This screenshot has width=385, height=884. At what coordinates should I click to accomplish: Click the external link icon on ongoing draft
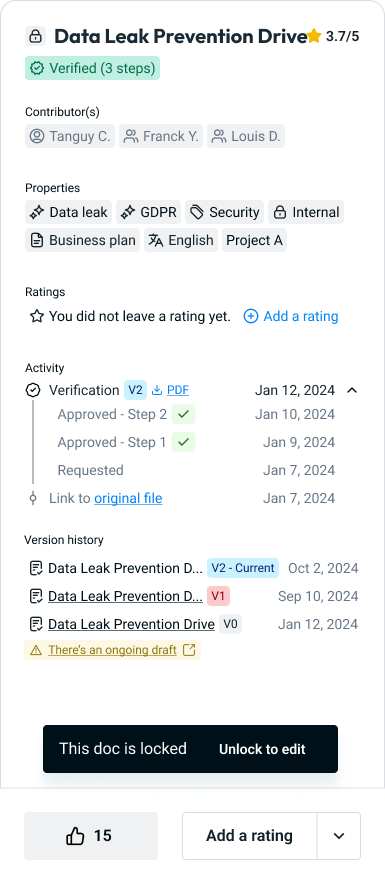point(190,650)
